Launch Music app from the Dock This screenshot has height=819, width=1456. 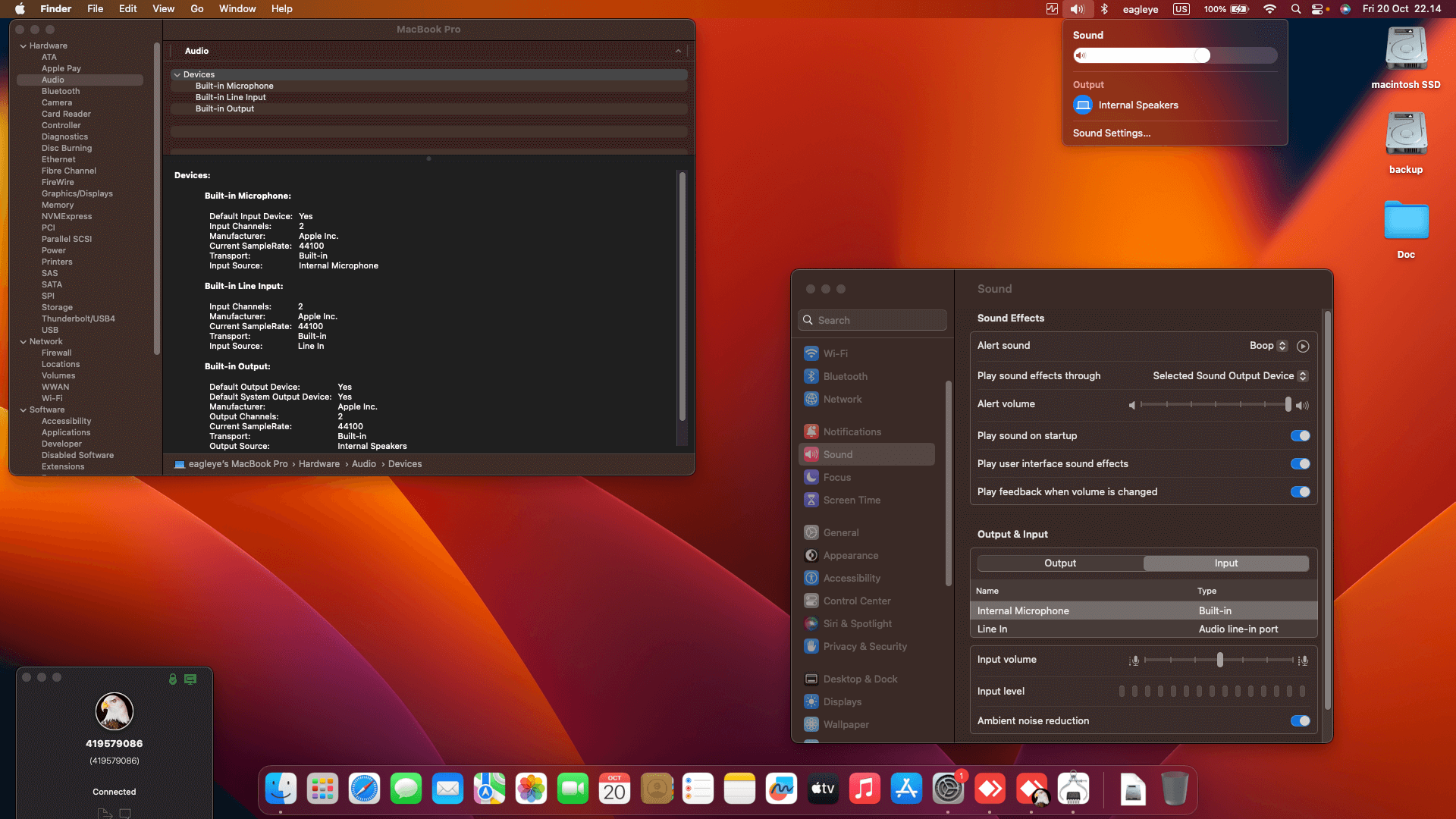pos(864,789)
